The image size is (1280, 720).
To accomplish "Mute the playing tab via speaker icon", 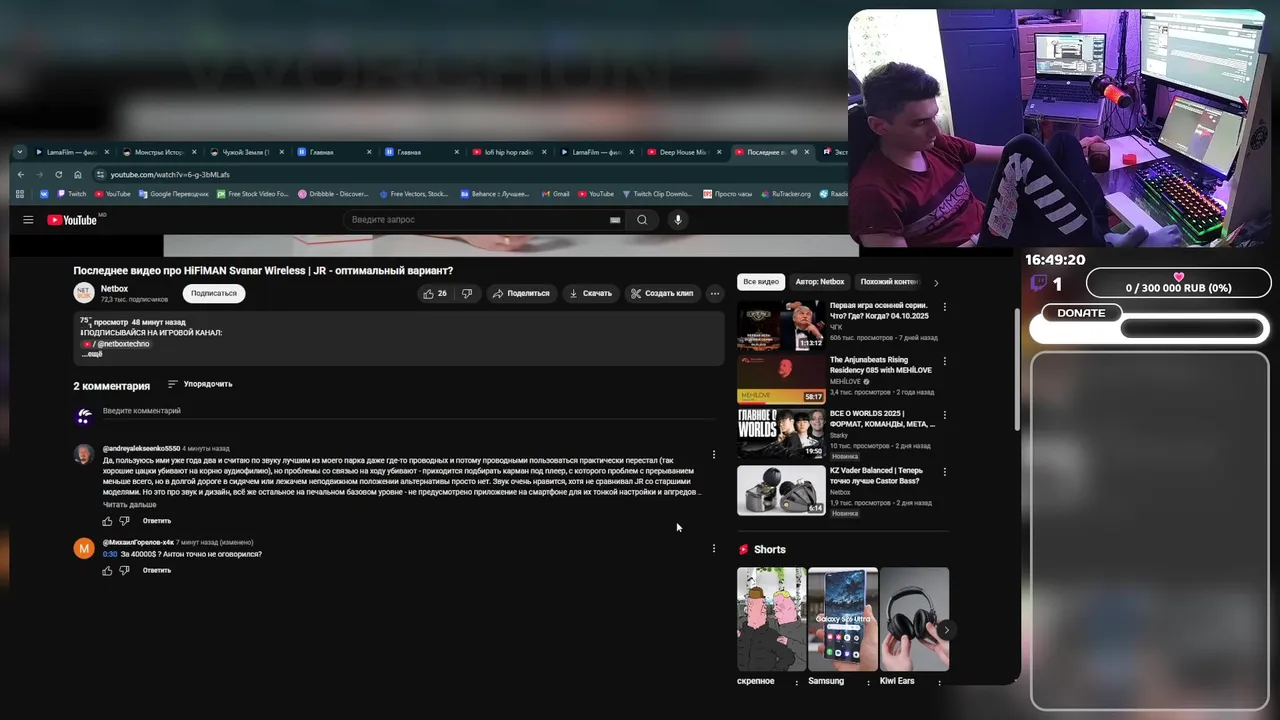I will (794, 152).
